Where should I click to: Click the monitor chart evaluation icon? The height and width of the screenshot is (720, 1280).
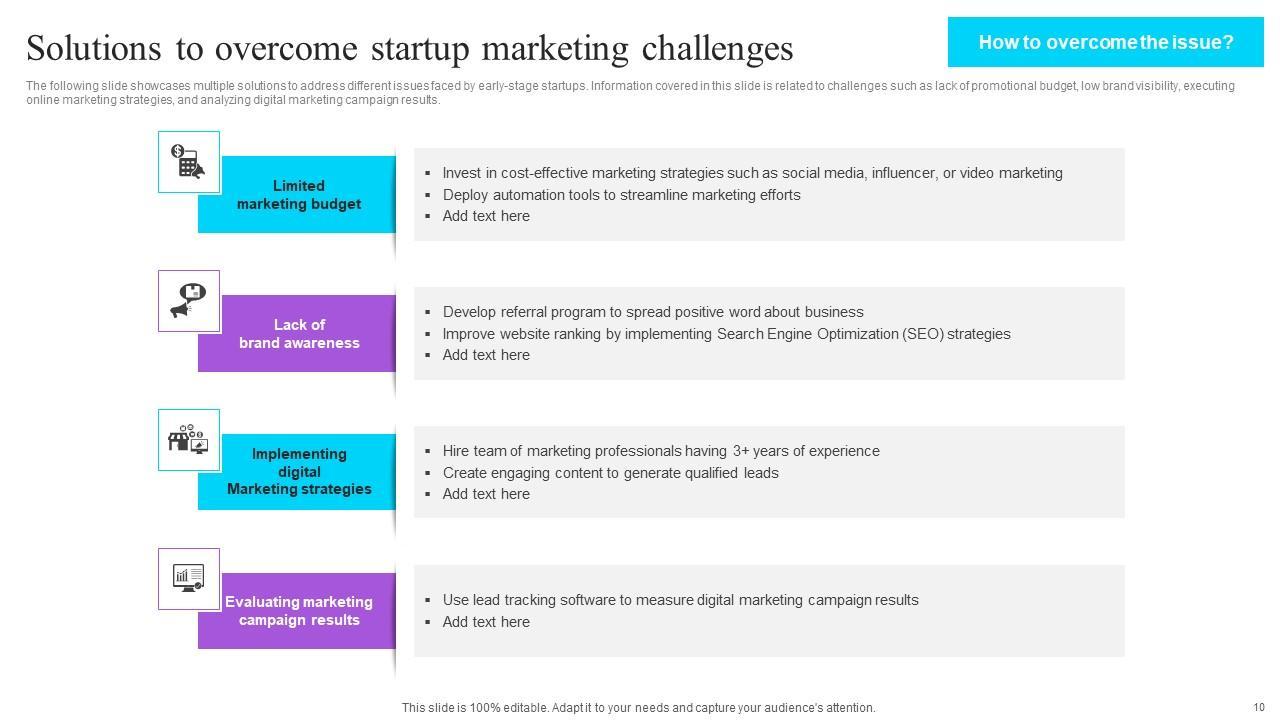click(188, 579)
